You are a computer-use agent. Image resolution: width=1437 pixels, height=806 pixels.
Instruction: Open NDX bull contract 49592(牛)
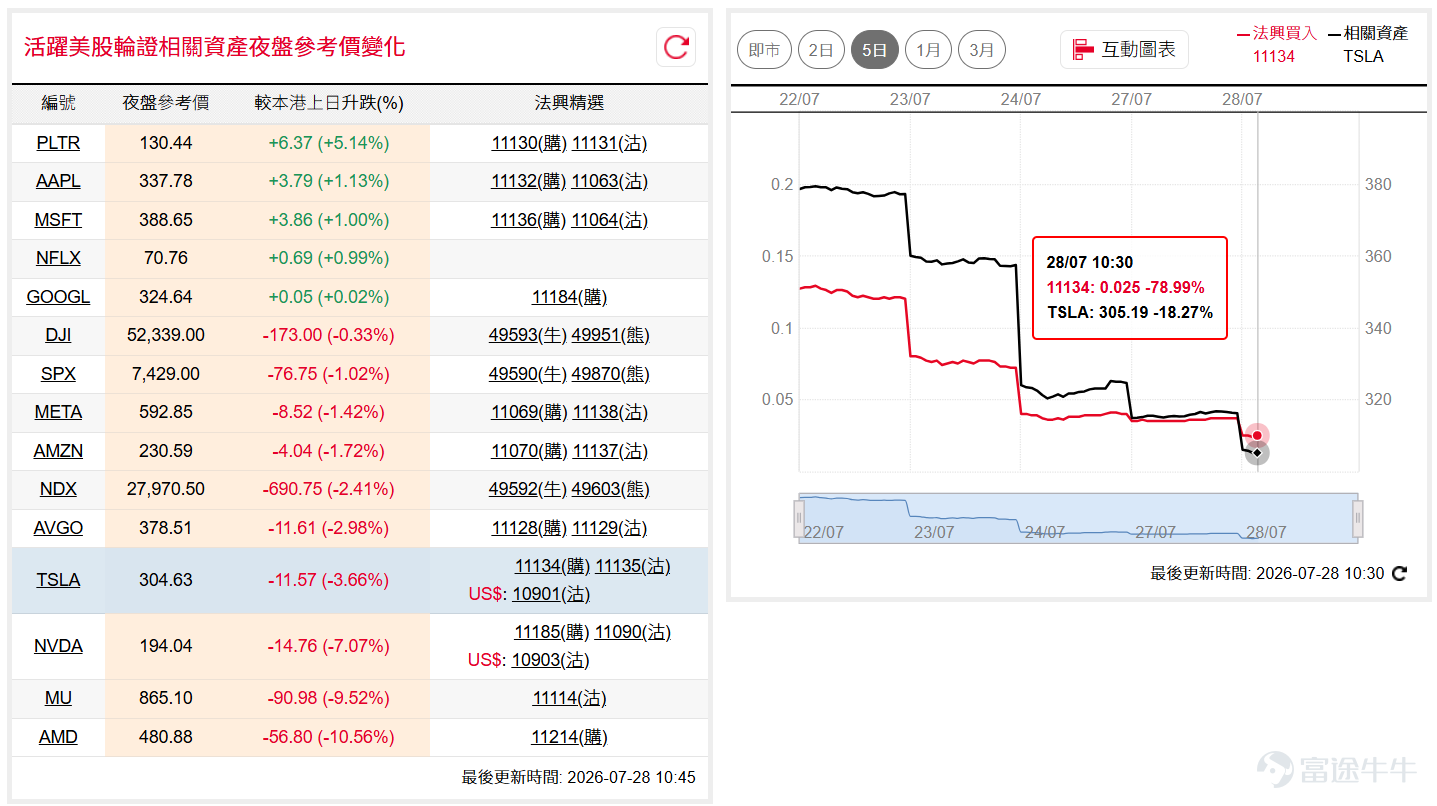coord(528,489)
